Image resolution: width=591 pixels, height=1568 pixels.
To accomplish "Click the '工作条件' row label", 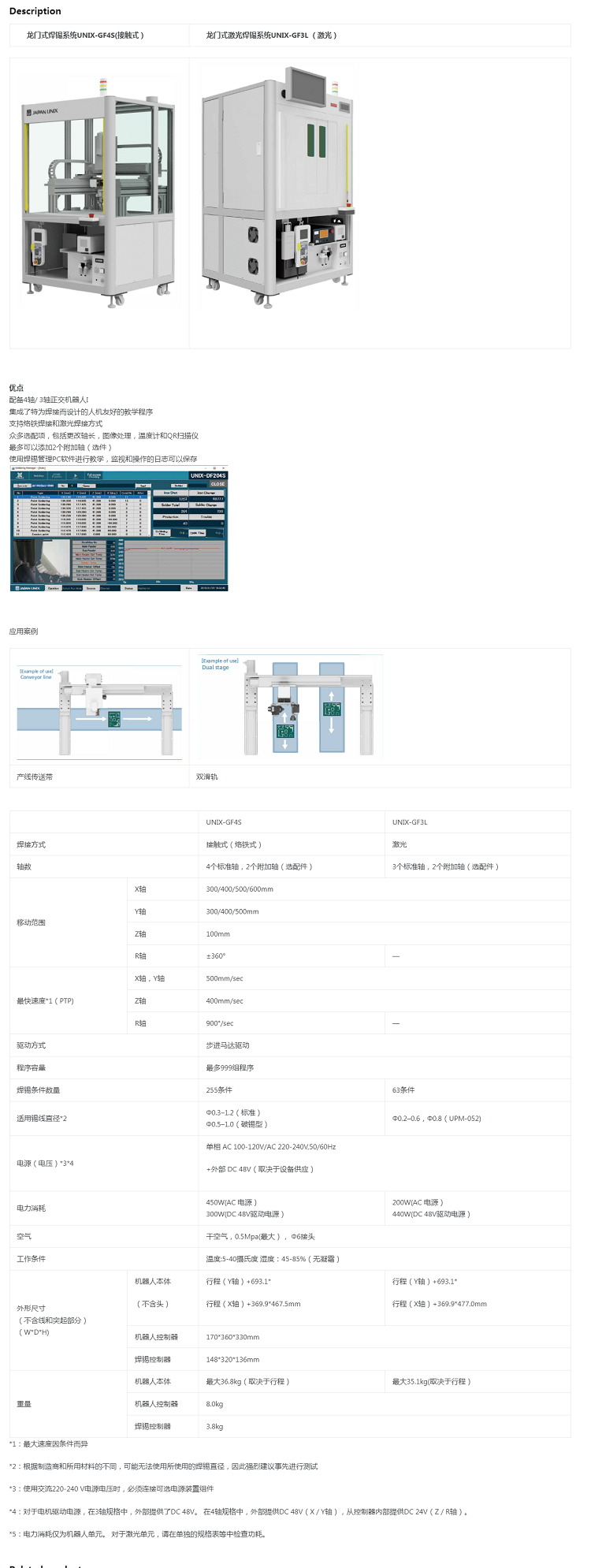I will (32, 1259).
